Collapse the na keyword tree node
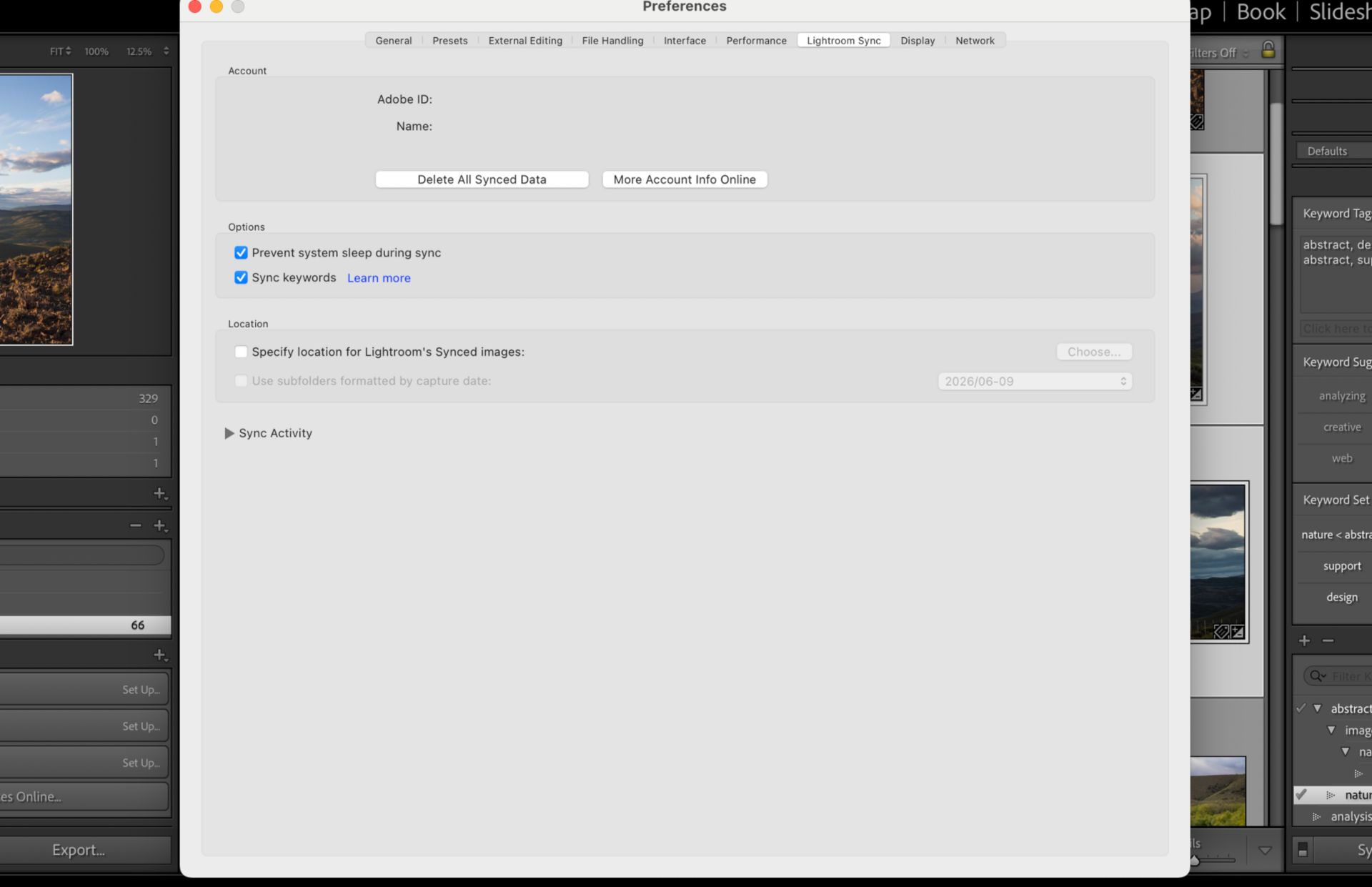 (1346, 751)
